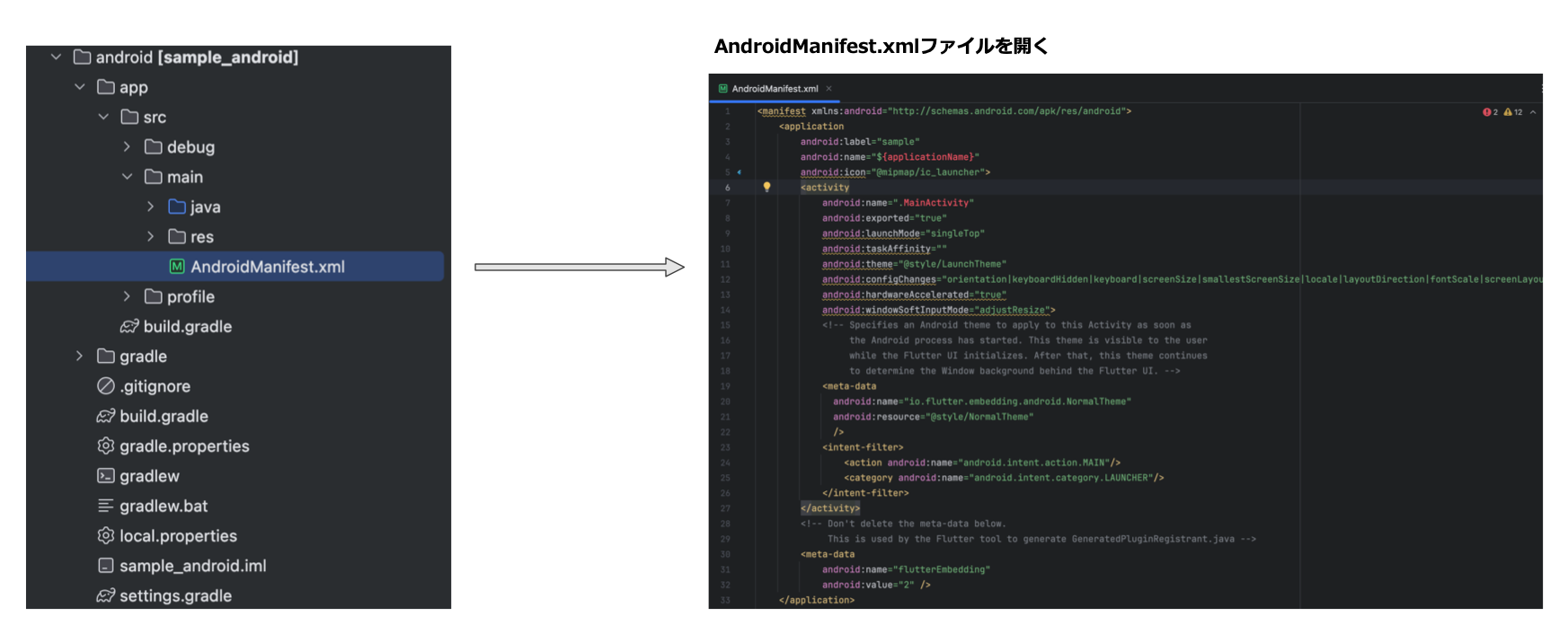Click the windowSoftInputMode "adjustResize" value
Image resolution: width=1568 pixels, height=634 pixels.
[x=1011, y=310]
